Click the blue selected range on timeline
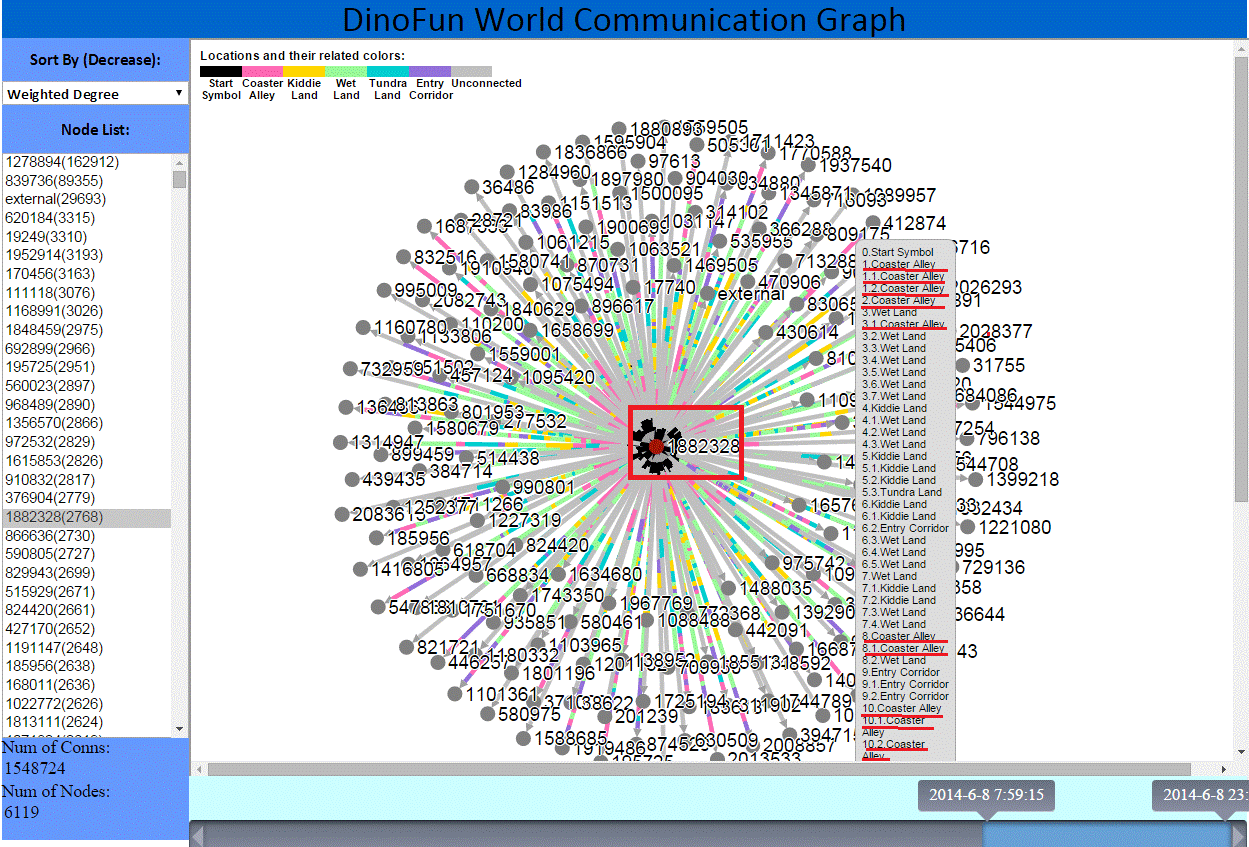Screen dimensions: 1249x847 tap(1105, 834)
